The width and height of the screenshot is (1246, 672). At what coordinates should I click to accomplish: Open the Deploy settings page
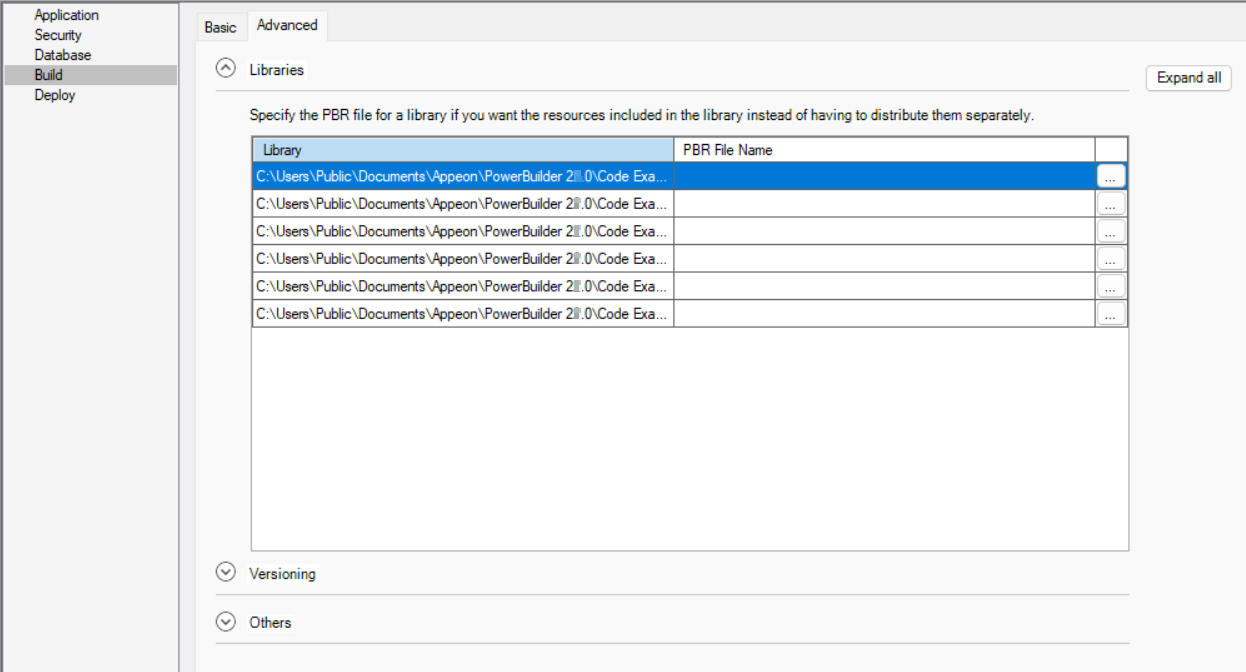pos(54,95)
